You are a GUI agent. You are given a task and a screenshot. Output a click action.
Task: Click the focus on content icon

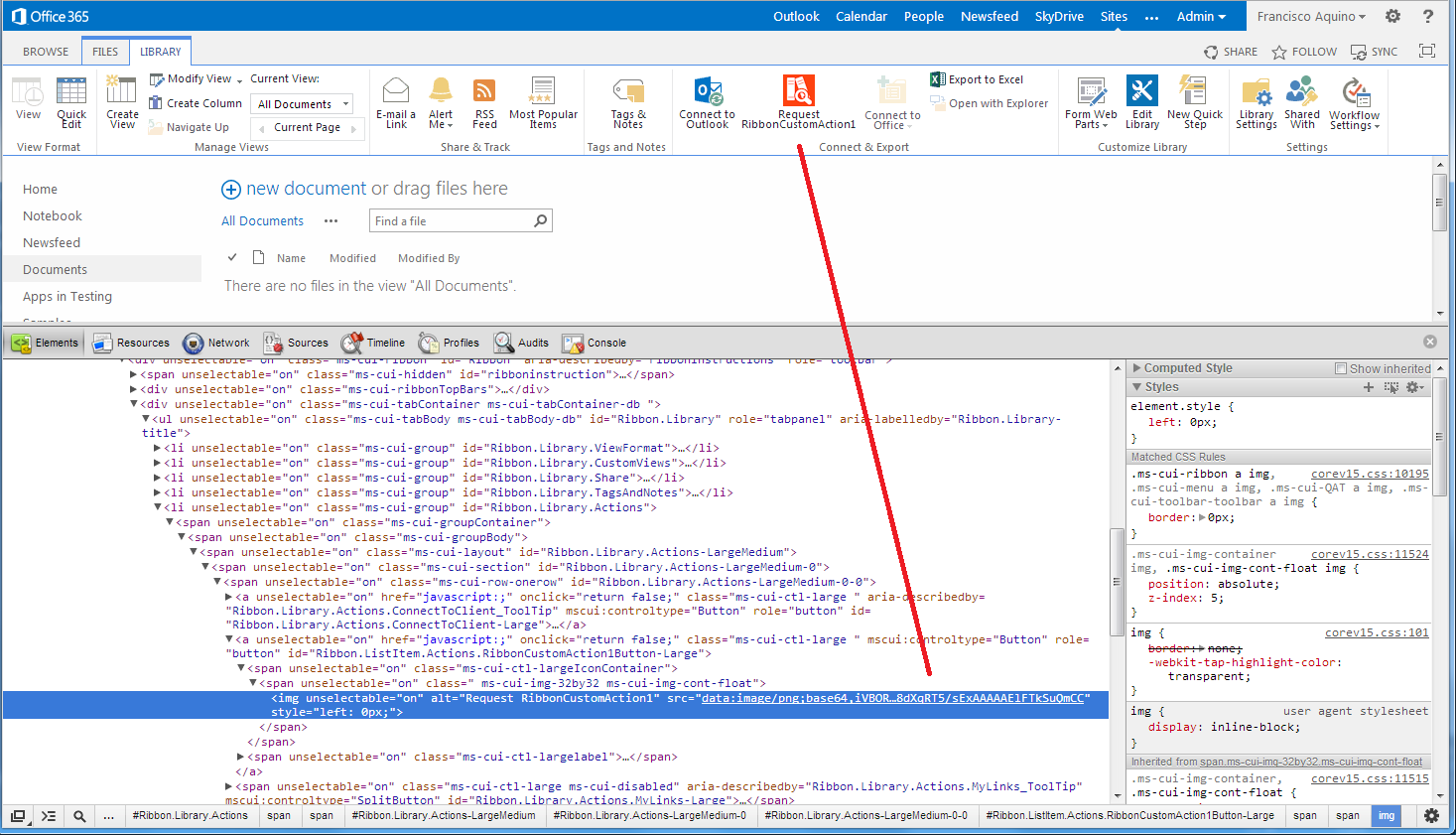[1427, 51]
